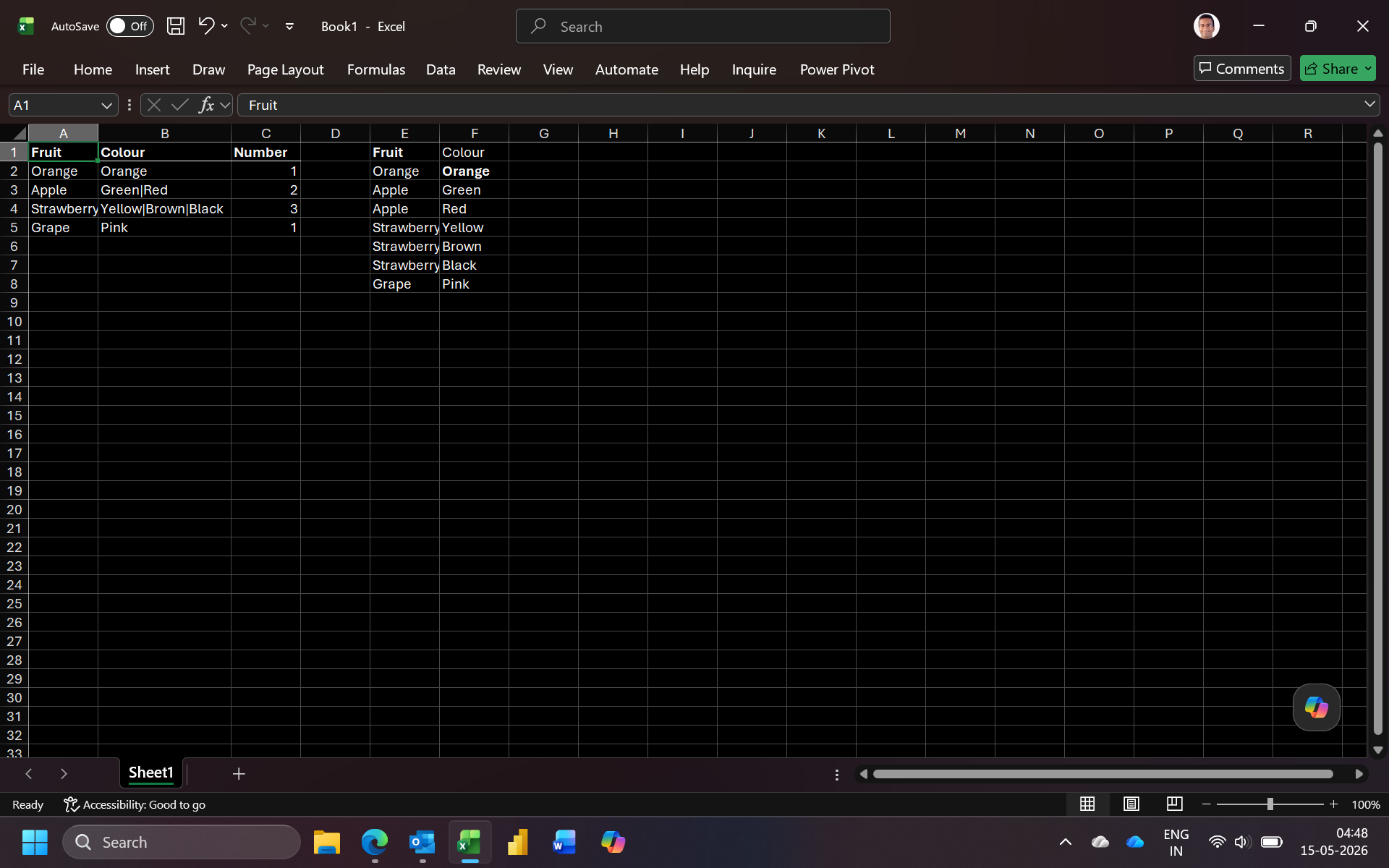The image size is (1389, 868).
Task: Open Customize Quick Access Toolbar arrow
Action: 289,27
